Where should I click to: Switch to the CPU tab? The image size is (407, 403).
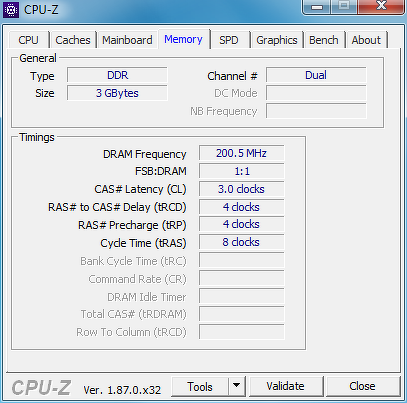tap(29, 40)
